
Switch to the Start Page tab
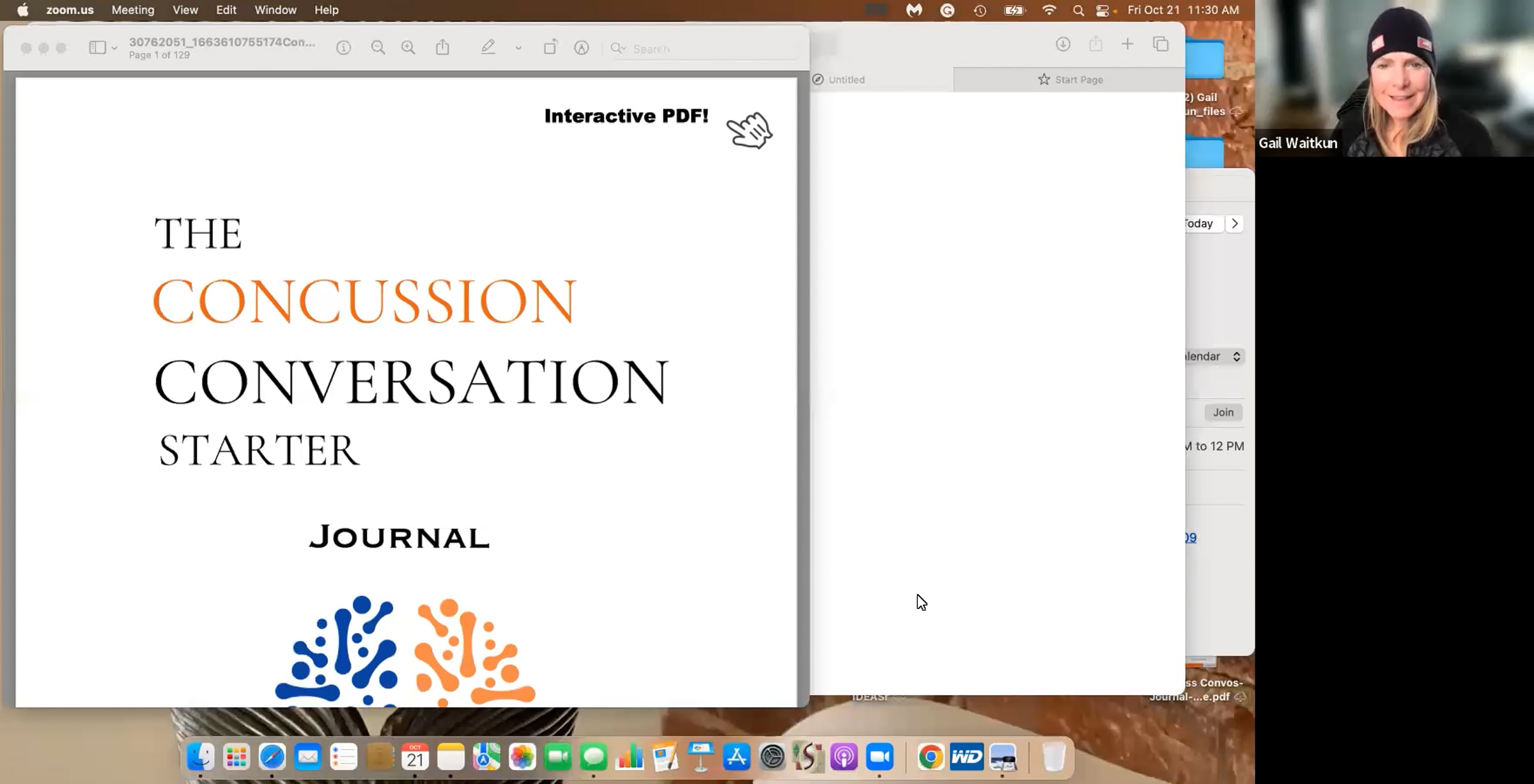pos(1070,80)
